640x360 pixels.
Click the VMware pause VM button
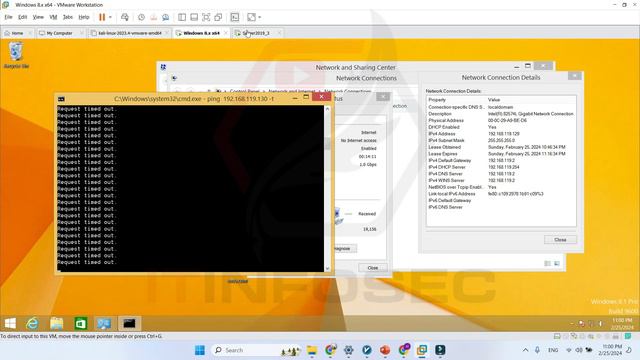[102, 17]
